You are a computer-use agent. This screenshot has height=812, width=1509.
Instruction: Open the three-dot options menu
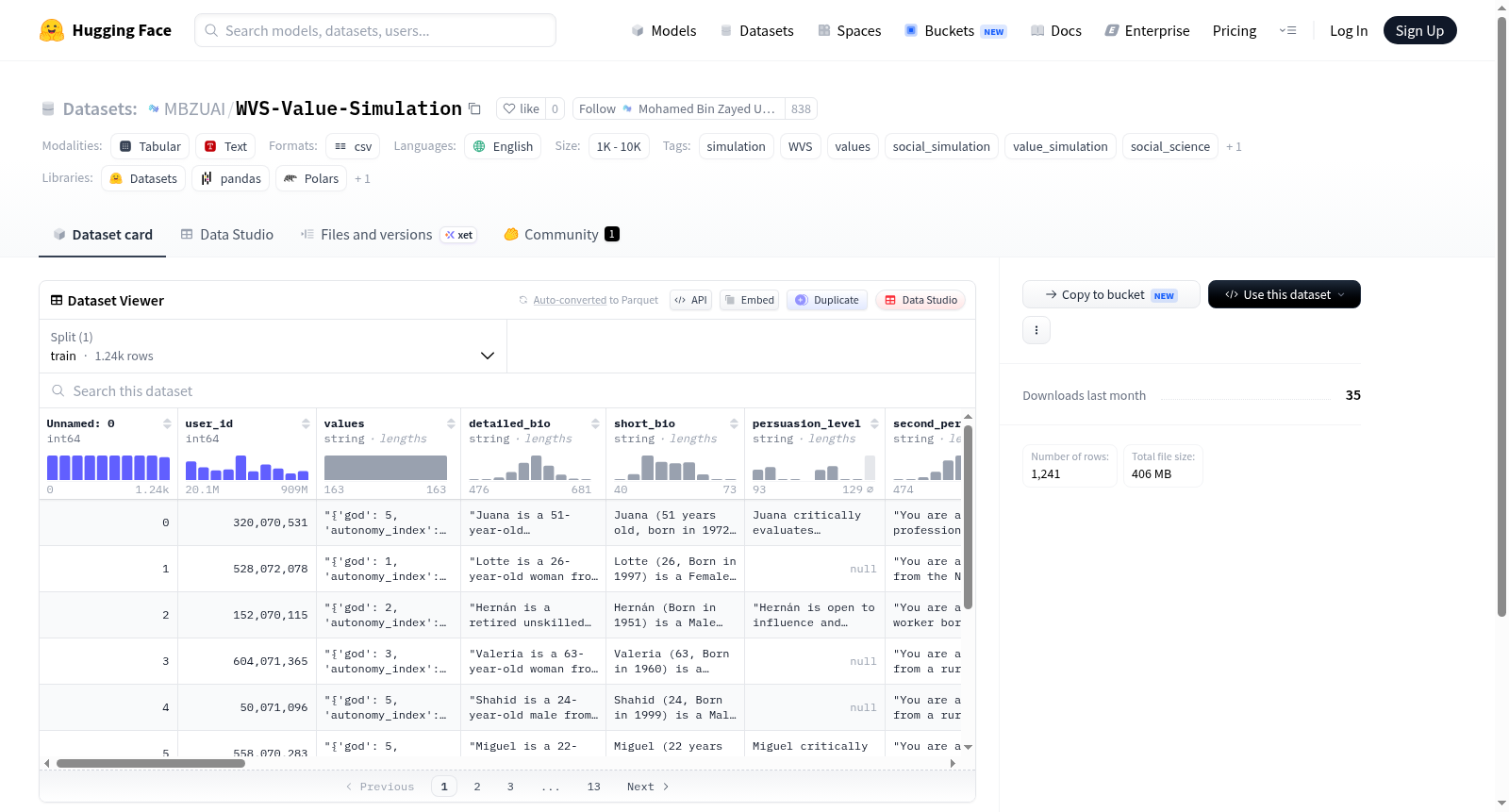pyautogui.click(x=1036, y=330)
